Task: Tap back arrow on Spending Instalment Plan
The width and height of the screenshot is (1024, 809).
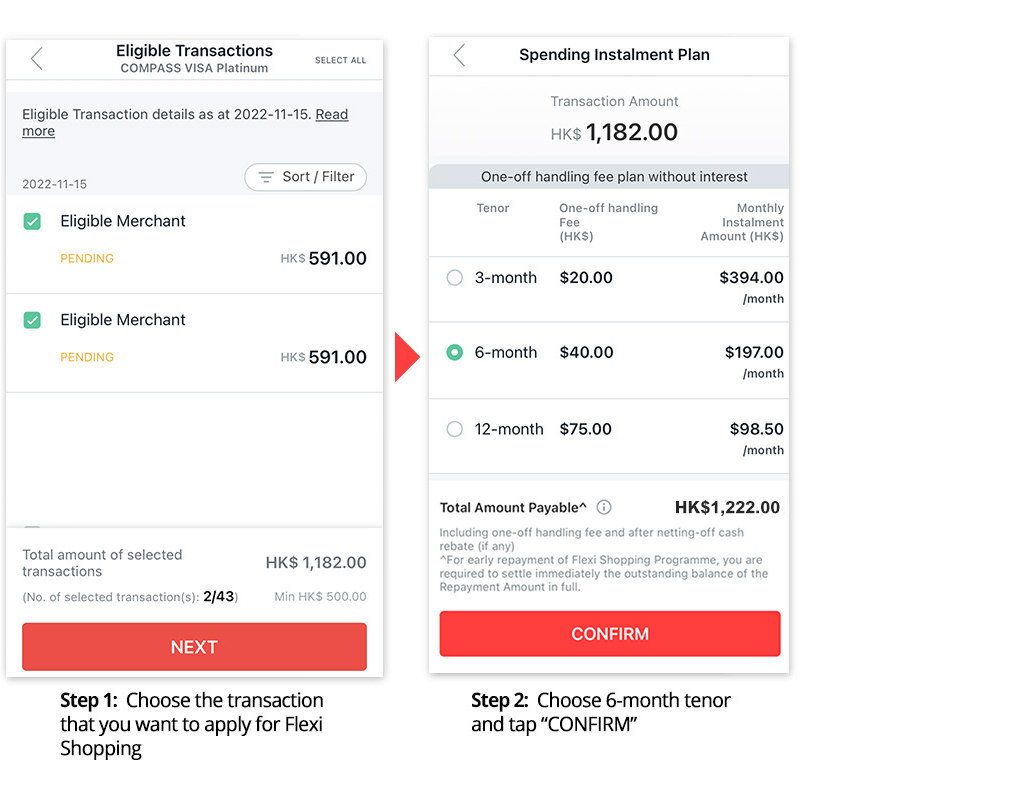Action: [x=459, y=55]
